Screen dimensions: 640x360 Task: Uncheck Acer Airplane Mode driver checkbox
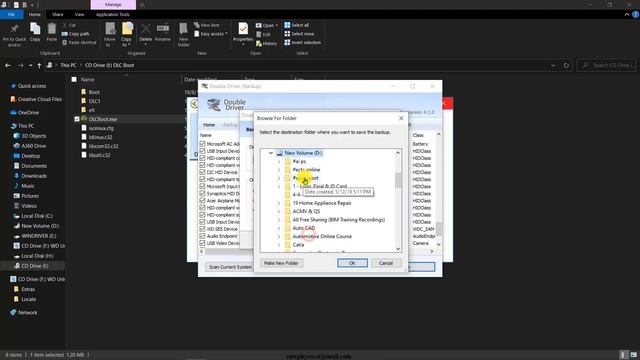(x=202, y=200)
